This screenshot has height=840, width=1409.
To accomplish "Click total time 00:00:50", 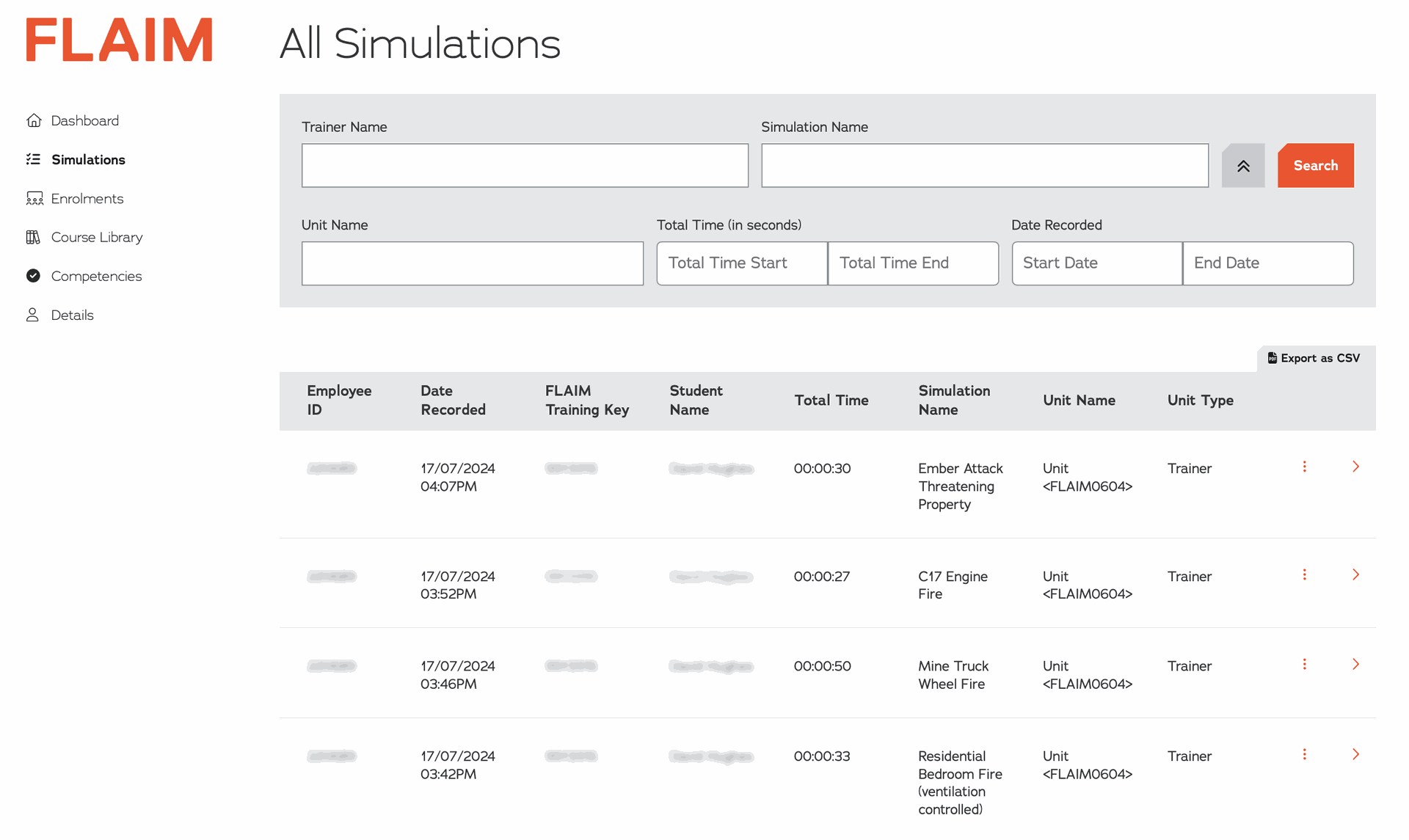I will tap(822, 666).
